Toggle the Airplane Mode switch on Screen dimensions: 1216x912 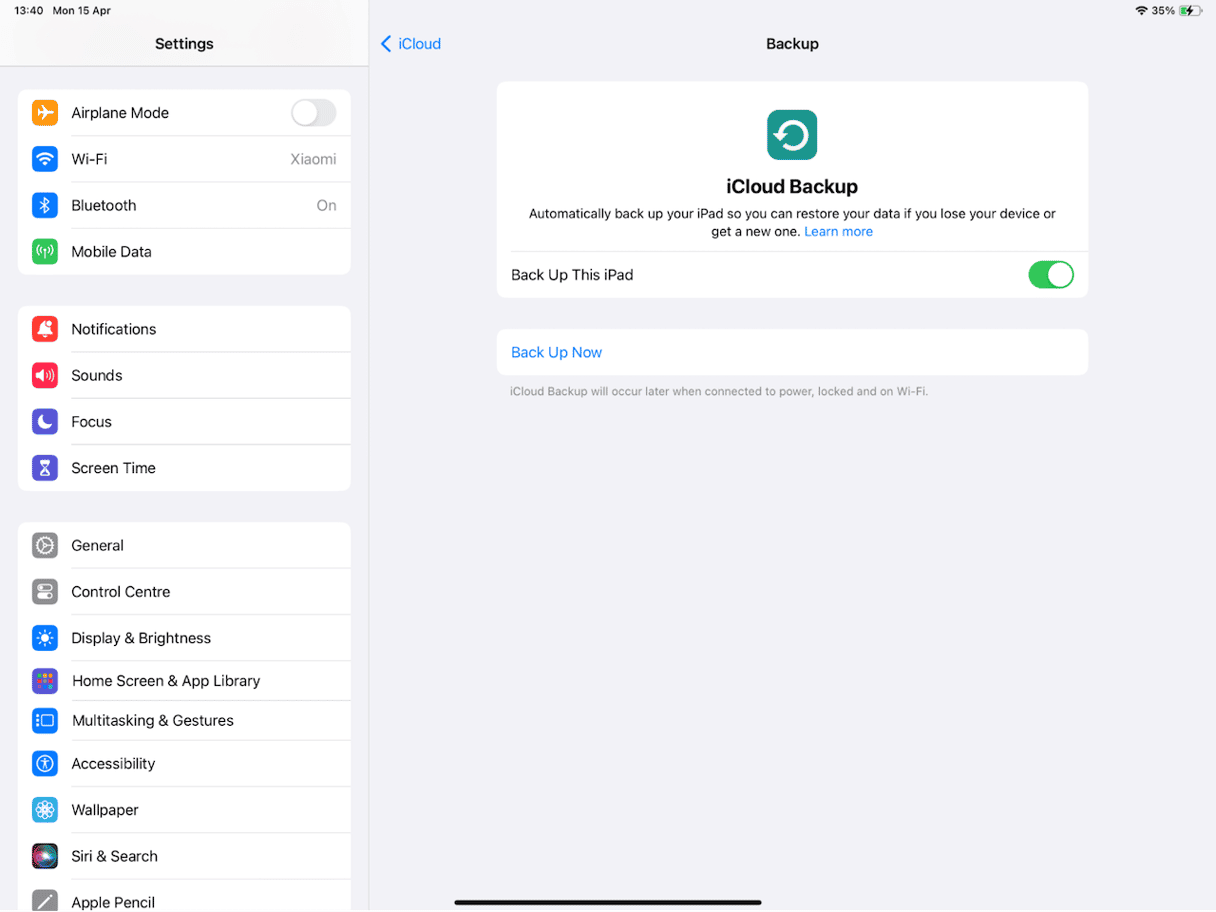pos(313,113)
